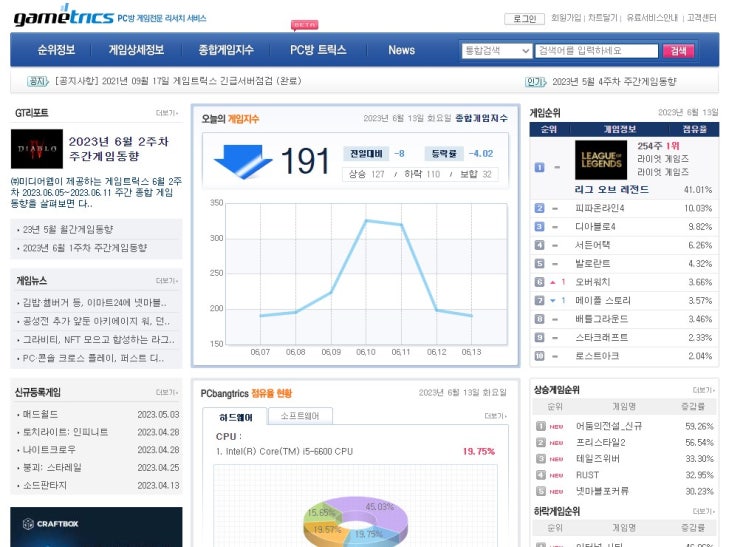Click the 인기 popular tag icon
The width and height of the screenshot is (743, 547).
pyautogui.click(x=536, y=82)
